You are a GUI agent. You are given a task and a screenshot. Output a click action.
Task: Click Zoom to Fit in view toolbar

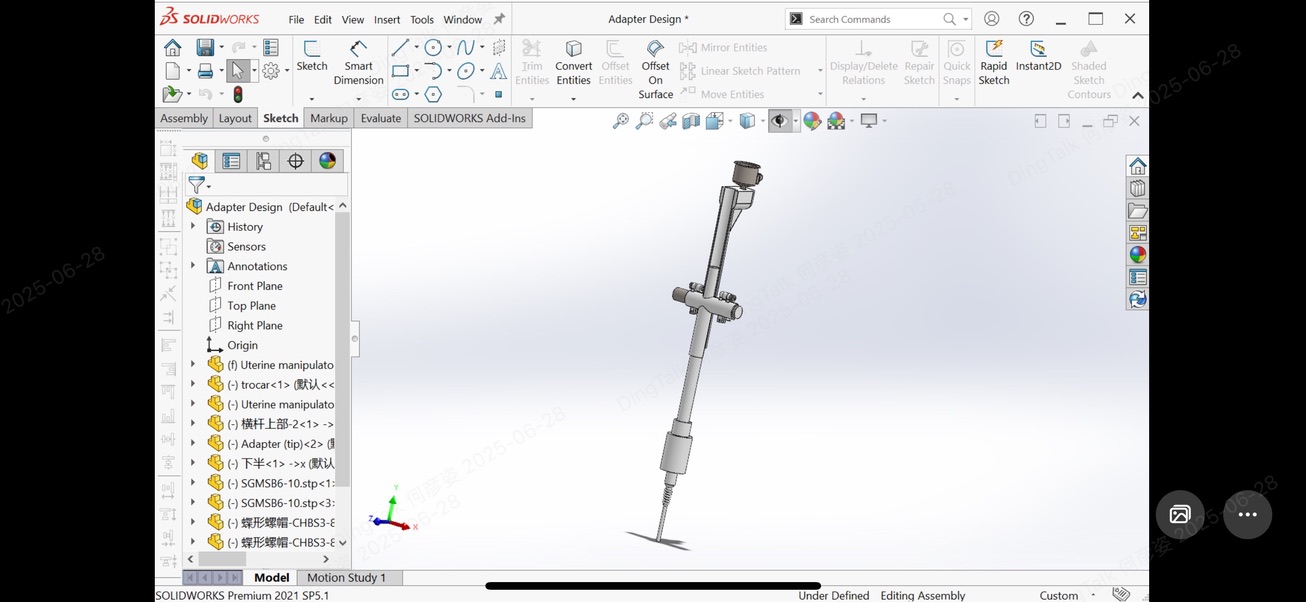[621, 121]
